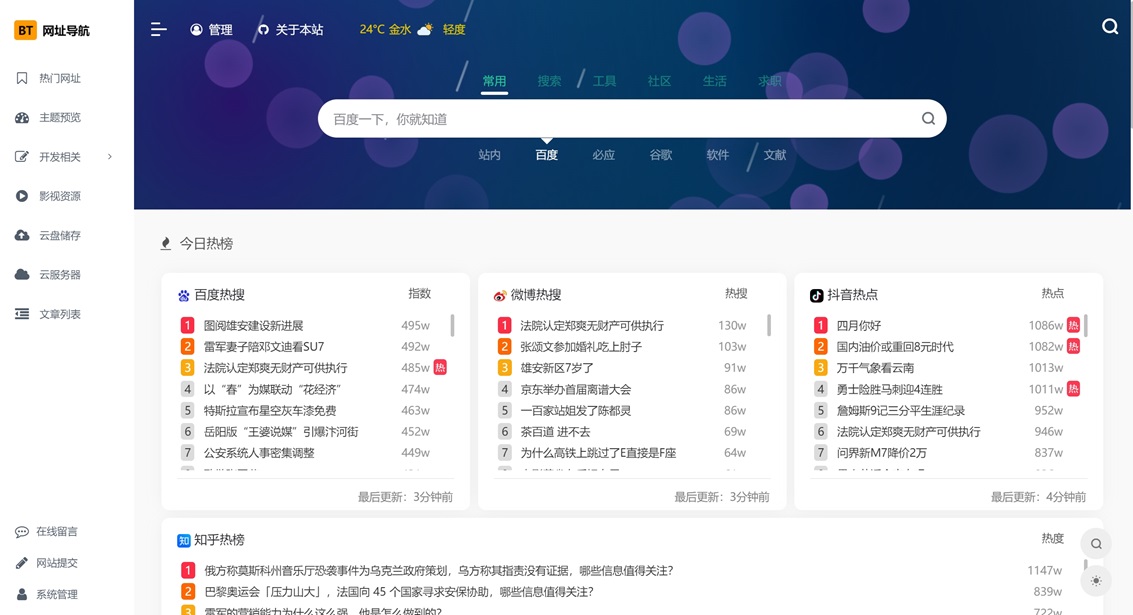Open search via top-right magnifier icon
The height and width of the screenshot is (615, 1133).
[1110, 27]
